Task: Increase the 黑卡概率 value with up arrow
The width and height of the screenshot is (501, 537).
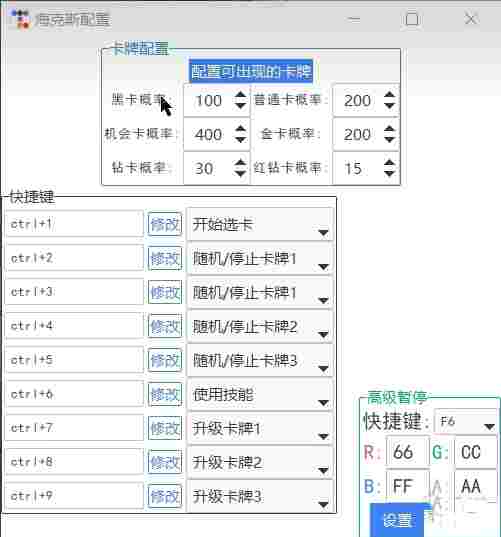Action: pyautogui.click(x=240, y=95)
